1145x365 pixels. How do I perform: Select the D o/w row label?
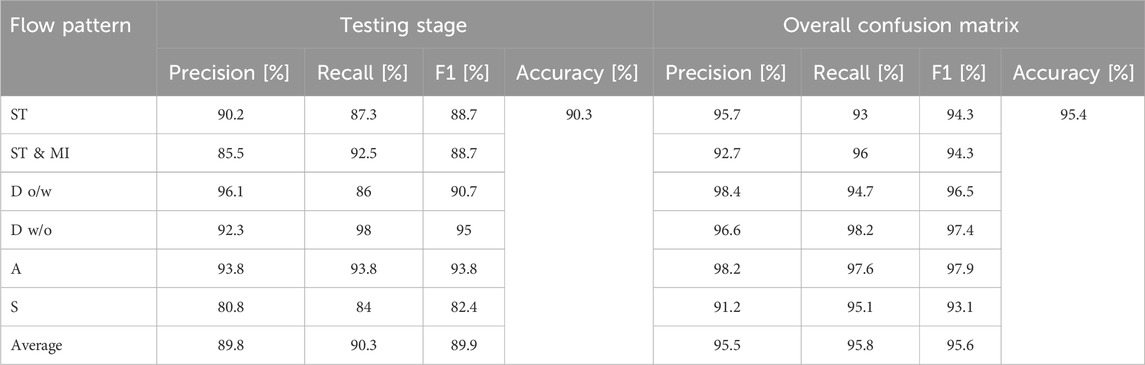[x=30, y=192]
